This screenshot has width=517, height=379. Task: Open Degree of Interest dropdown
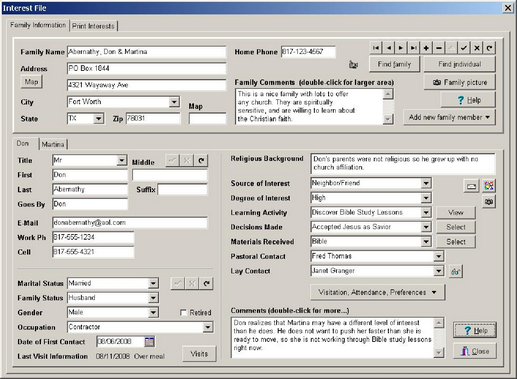[426, 198]
